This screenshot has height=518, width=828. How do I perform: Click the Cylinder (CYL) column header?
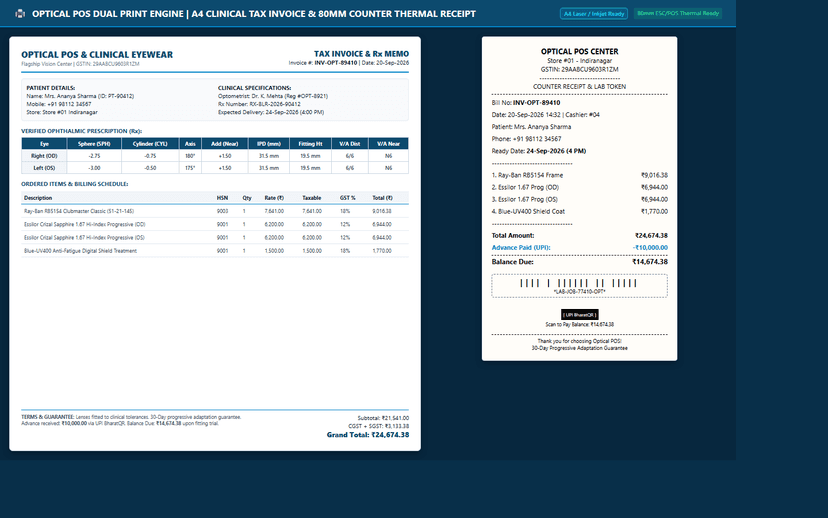click(150, 144)
